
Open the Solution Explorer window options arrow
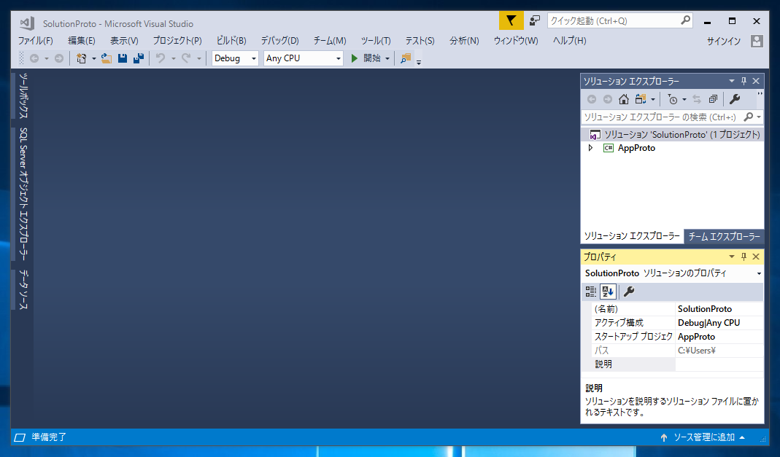tap(732, 81)
